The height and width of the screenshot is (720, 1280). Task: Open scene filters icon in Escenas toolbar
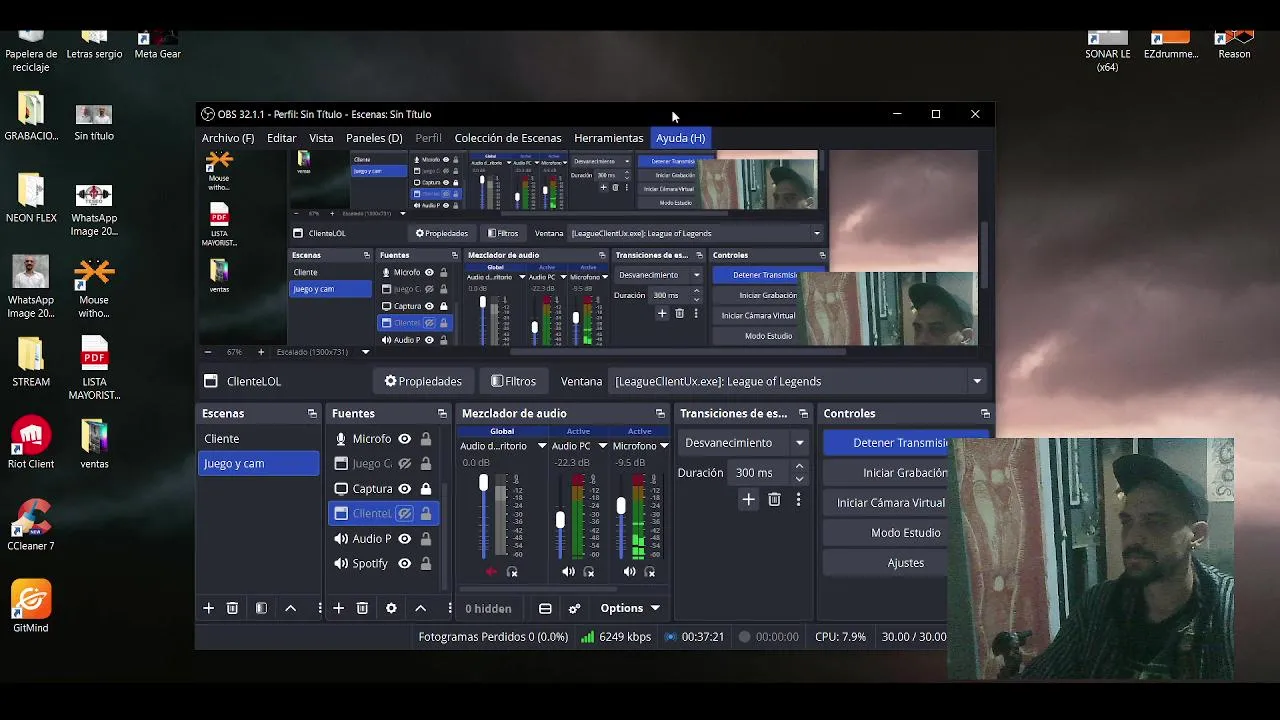tap(261, 608)
